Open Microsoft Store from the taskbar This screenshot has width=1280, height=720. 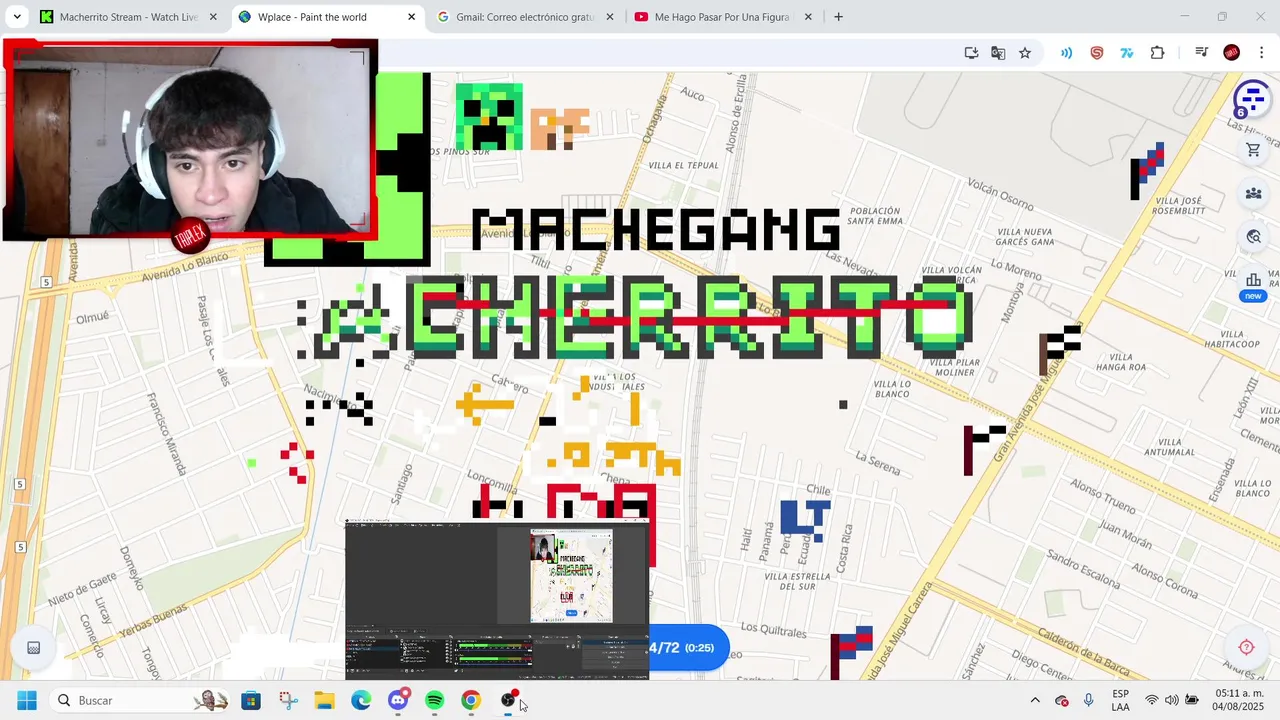[251, 700]
